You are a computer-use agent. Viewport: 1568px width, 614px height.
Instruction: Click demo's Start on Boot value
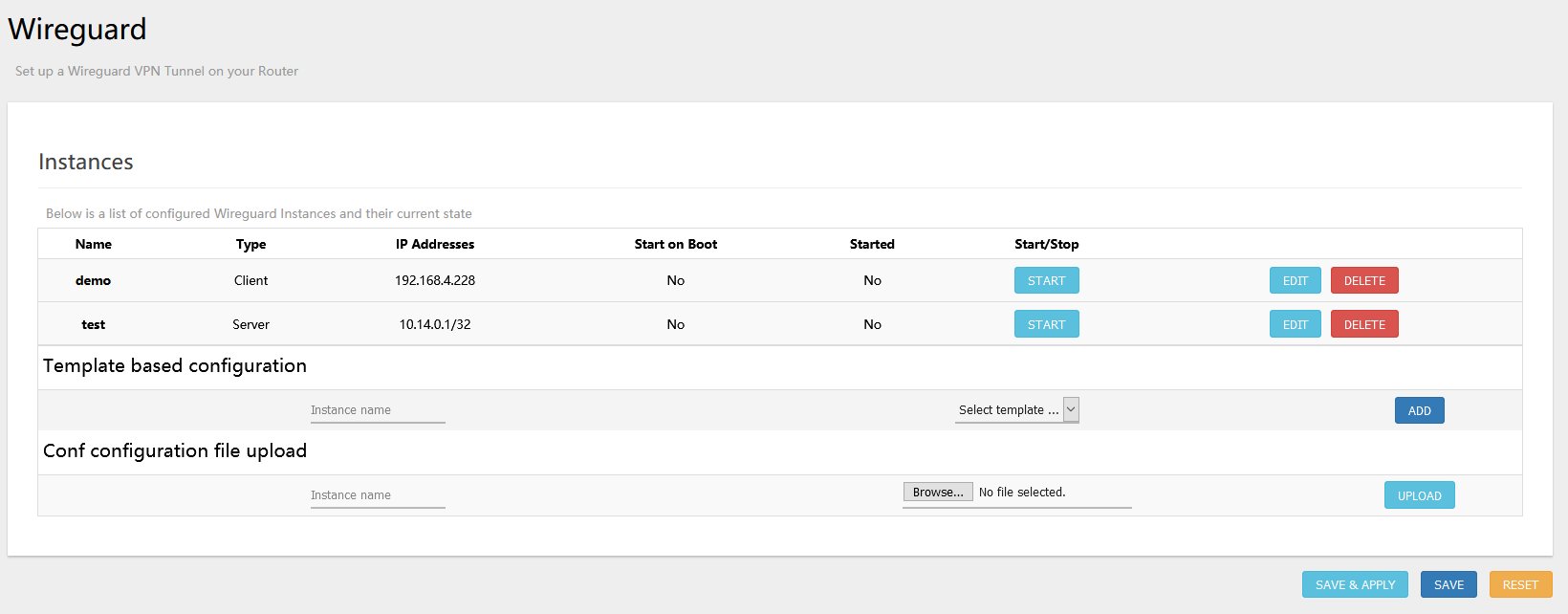click(x=676, y=280)
